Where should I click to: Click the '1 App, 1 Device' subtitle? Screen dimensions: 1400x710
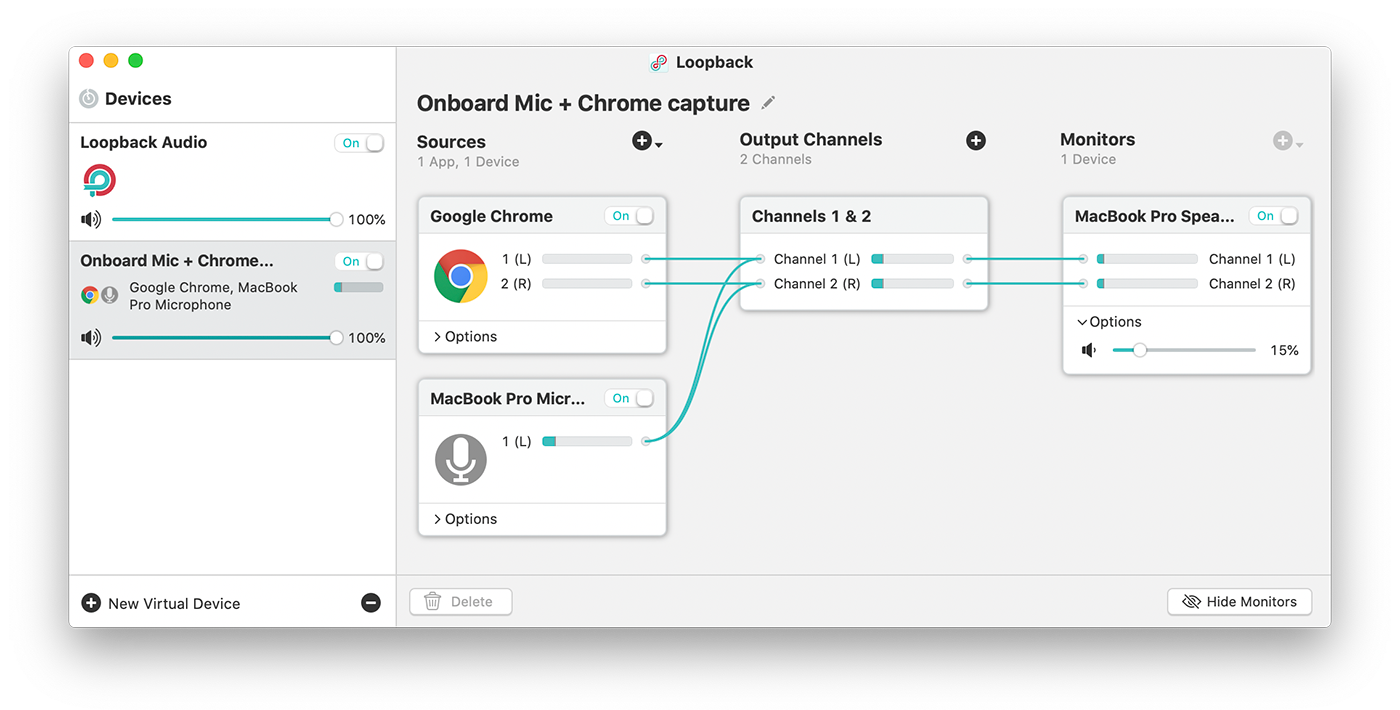(468, 162)
